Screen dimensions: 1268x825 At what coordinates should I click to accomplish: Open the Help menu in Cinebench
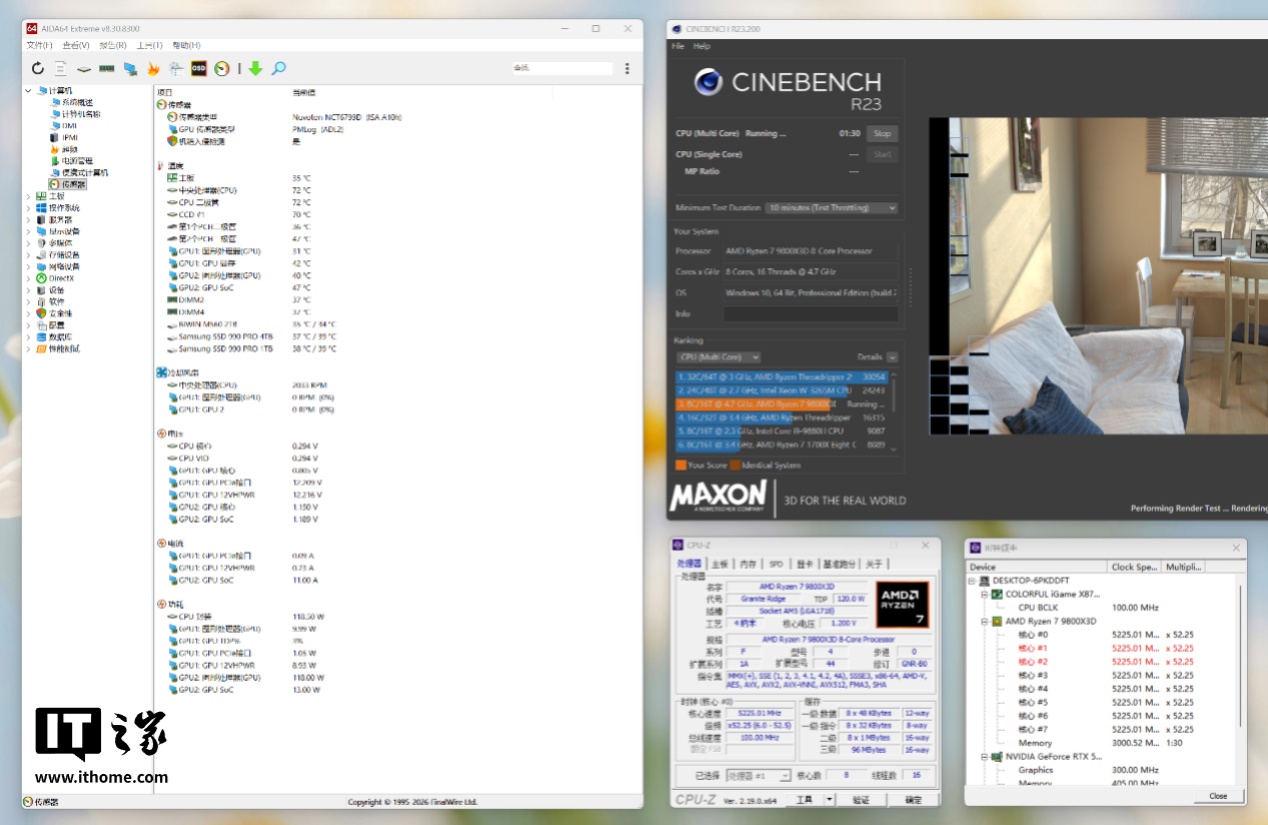pyautogui.click(x=702, y=46)
